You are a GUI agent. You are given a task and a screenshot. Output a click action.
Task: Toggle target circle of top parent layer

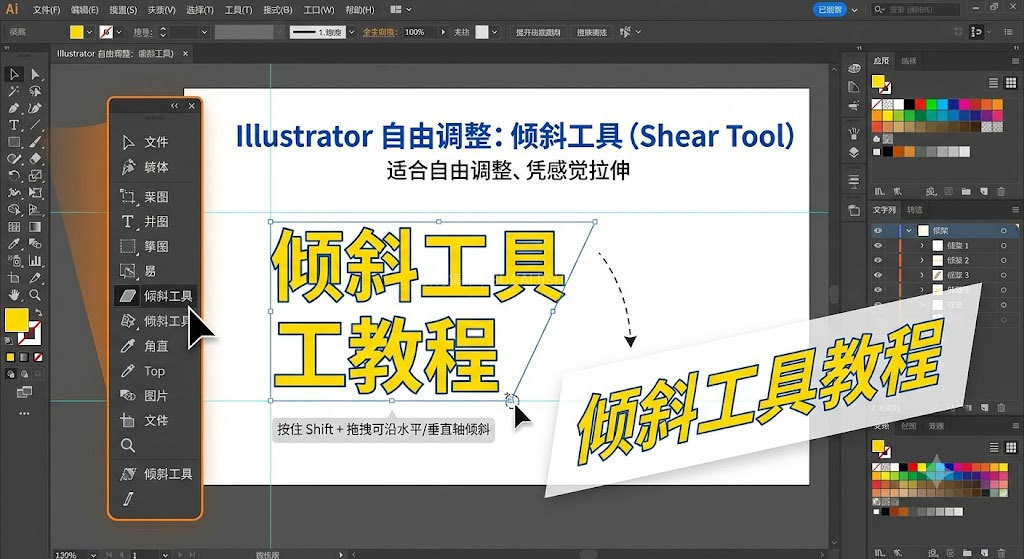pos(1004,231)
